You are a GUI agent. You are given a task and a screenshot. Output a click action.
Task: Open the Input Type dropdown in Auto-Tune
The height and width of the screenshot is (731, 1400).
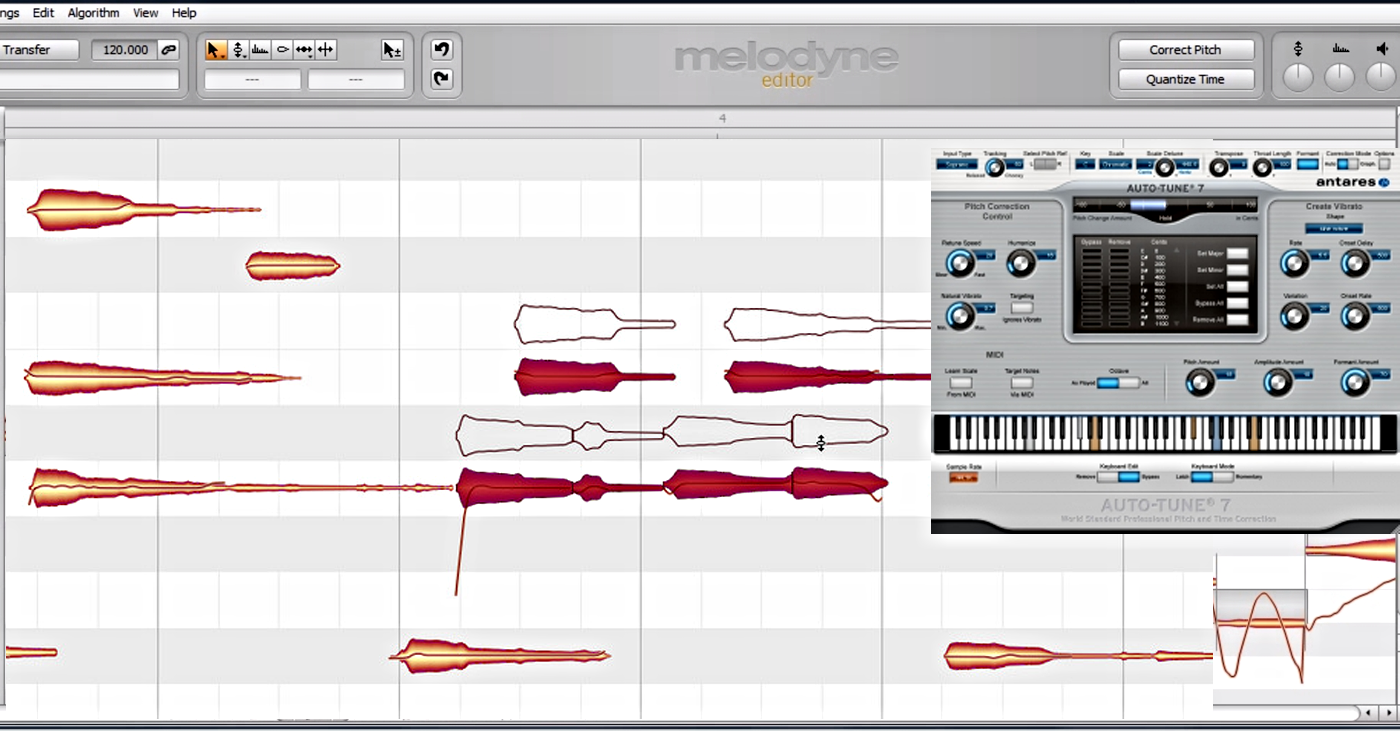click(x=957, y=164)
